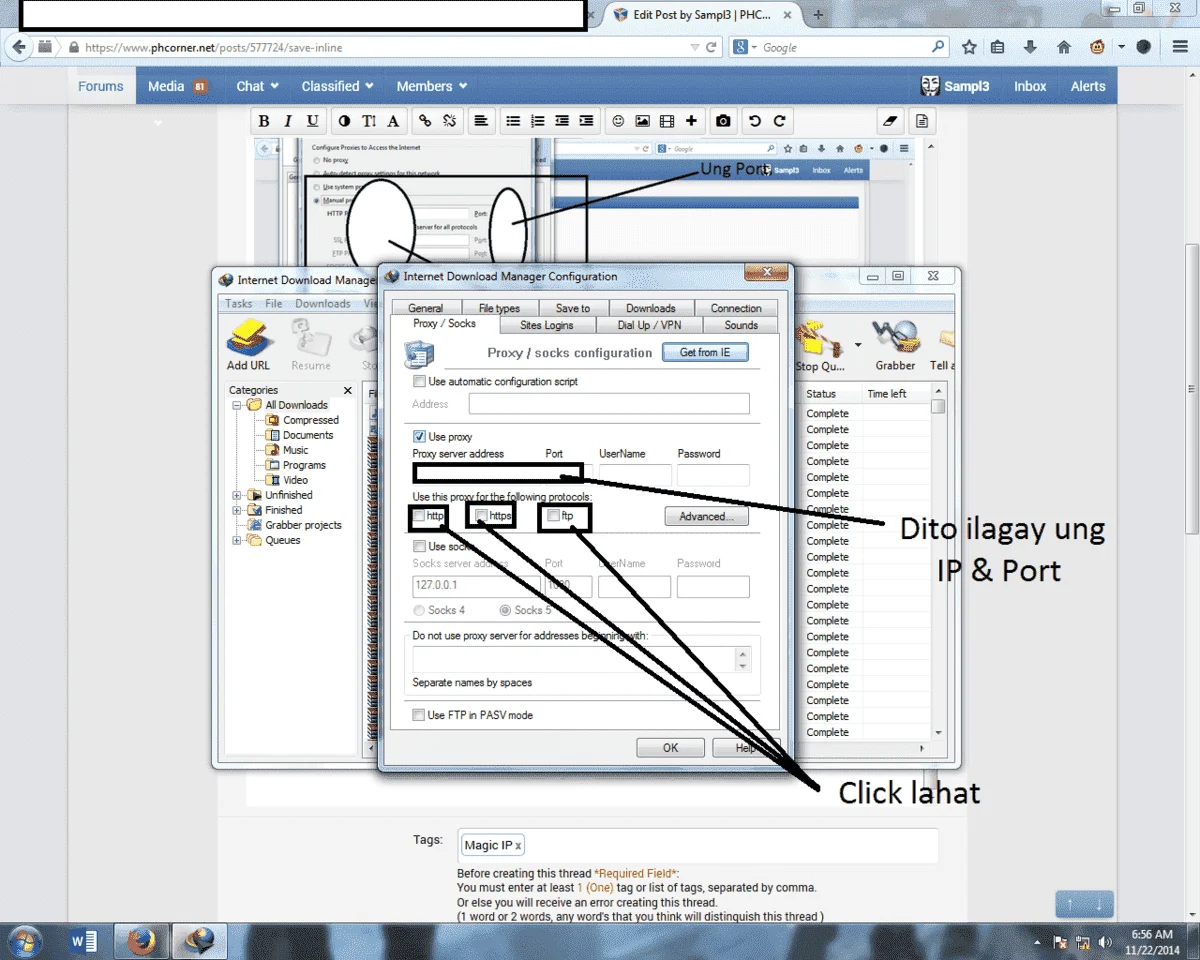
Task: Open the Stop Queue dropdown arrow
Action: (857, 346)
